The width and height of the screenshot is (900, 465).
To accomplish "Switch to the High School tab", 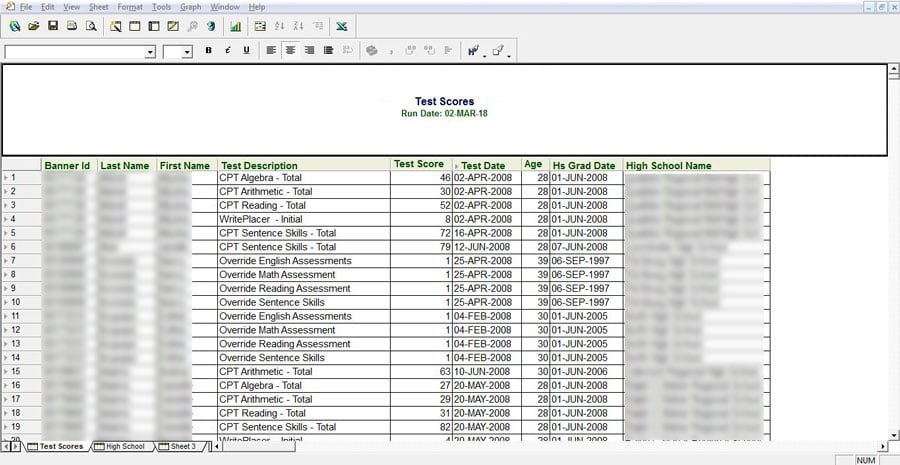I will 124,446.
